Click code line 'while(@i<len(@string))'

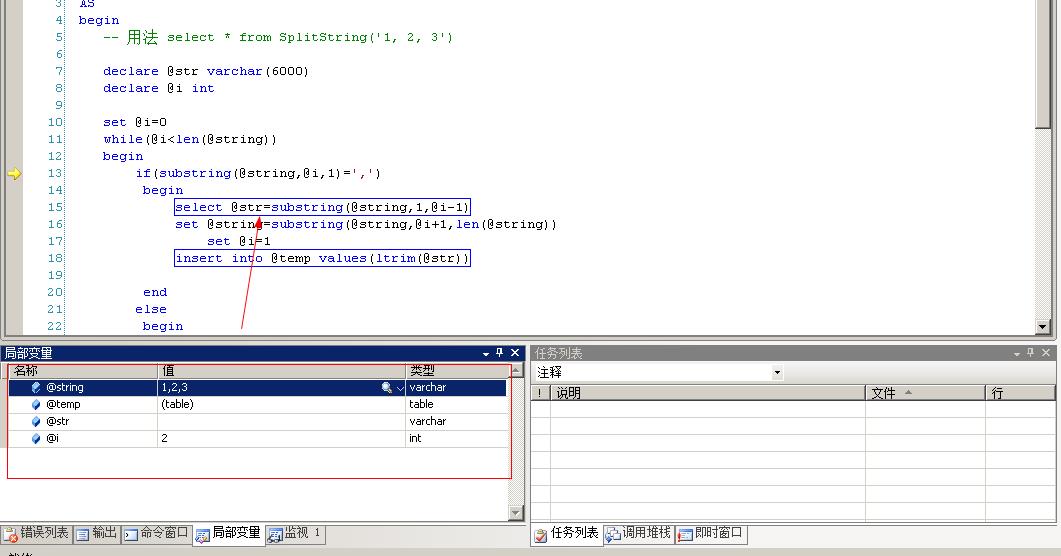tap(190, 139)
